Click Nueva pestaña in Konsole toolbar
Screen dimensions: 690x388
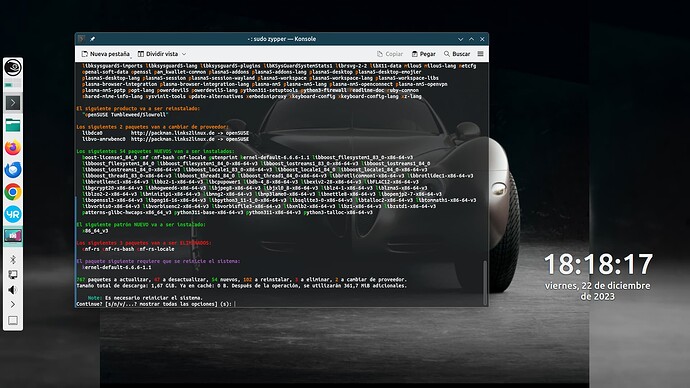(x=106, y=54)
